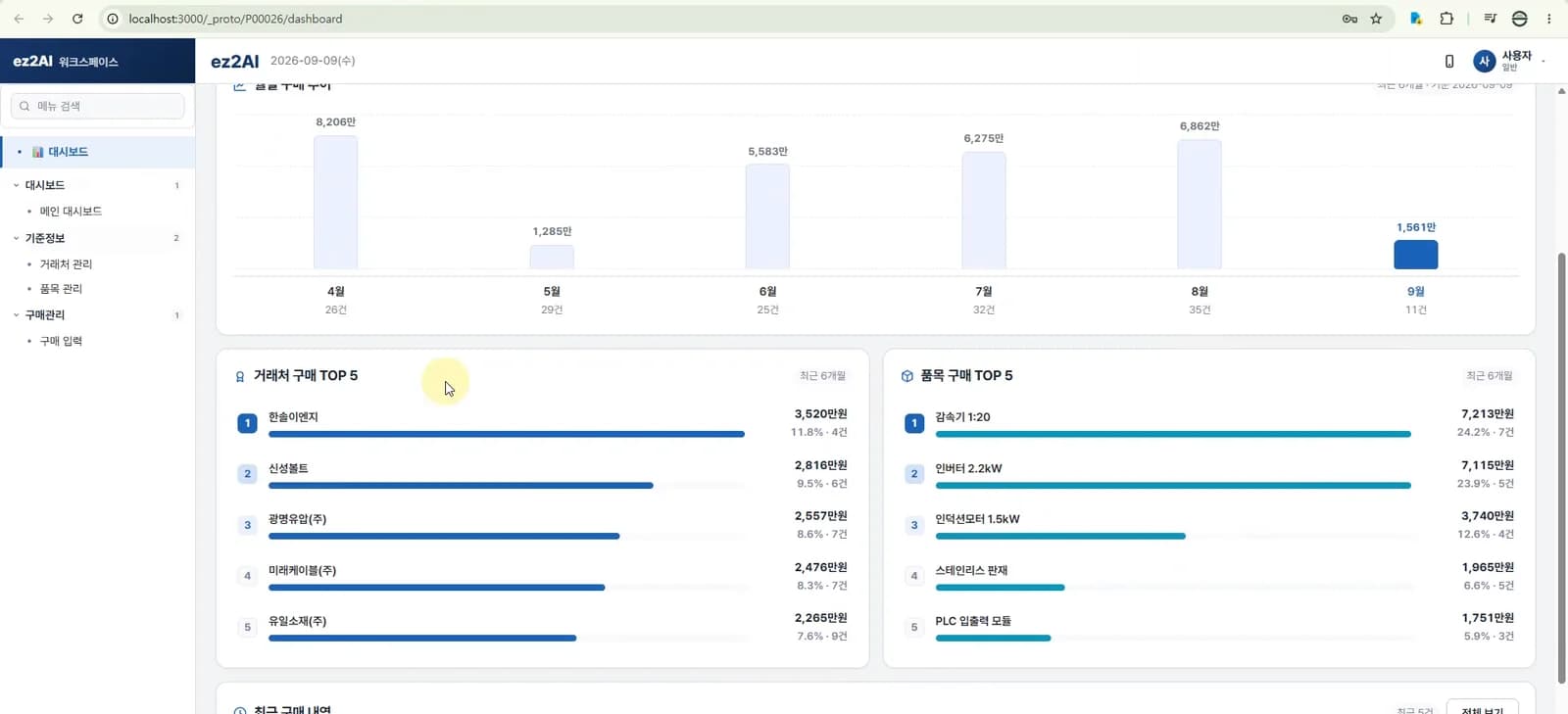The height and width of the screenshot is (714, 1568).
Task: Click the 한솔이엔지 progress bar
Action: (x=507, y=434)
